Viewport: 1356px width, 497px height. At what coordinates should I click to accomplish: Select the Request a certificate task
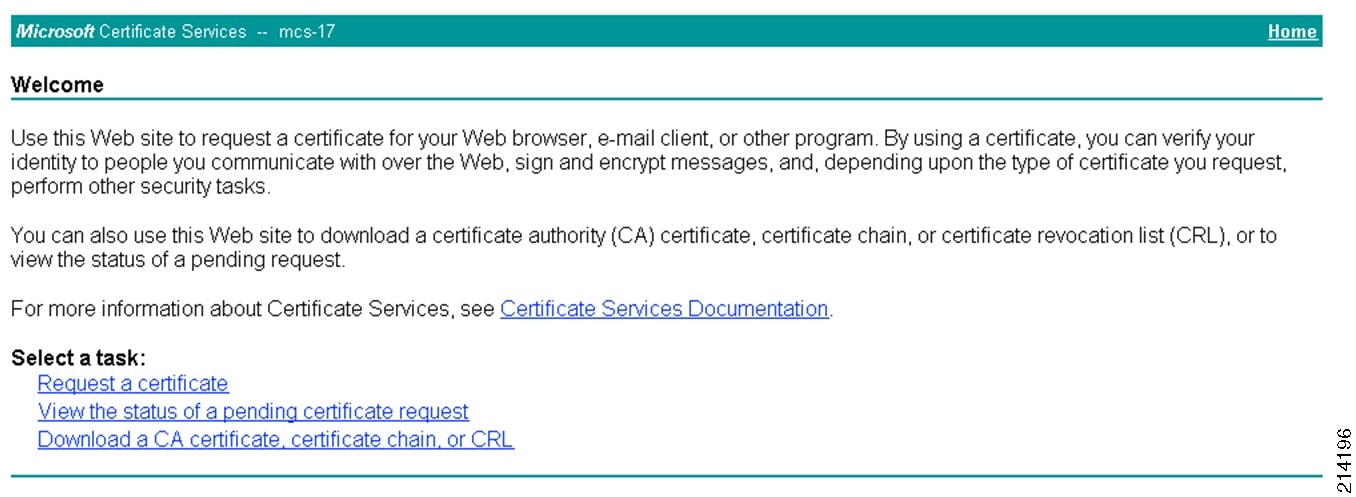pos(133,384)
